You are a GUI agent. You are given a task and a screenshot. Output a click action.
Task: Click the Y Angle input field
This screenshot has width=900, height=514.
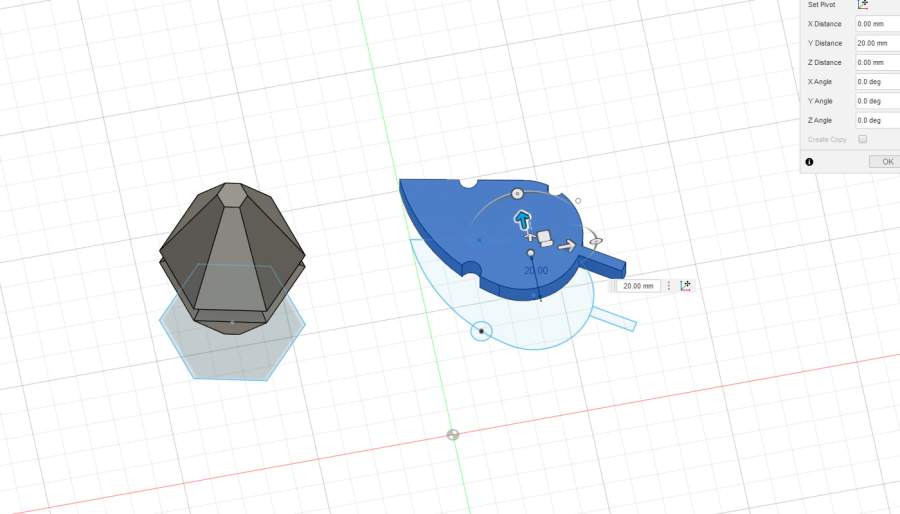click(878, 101)
